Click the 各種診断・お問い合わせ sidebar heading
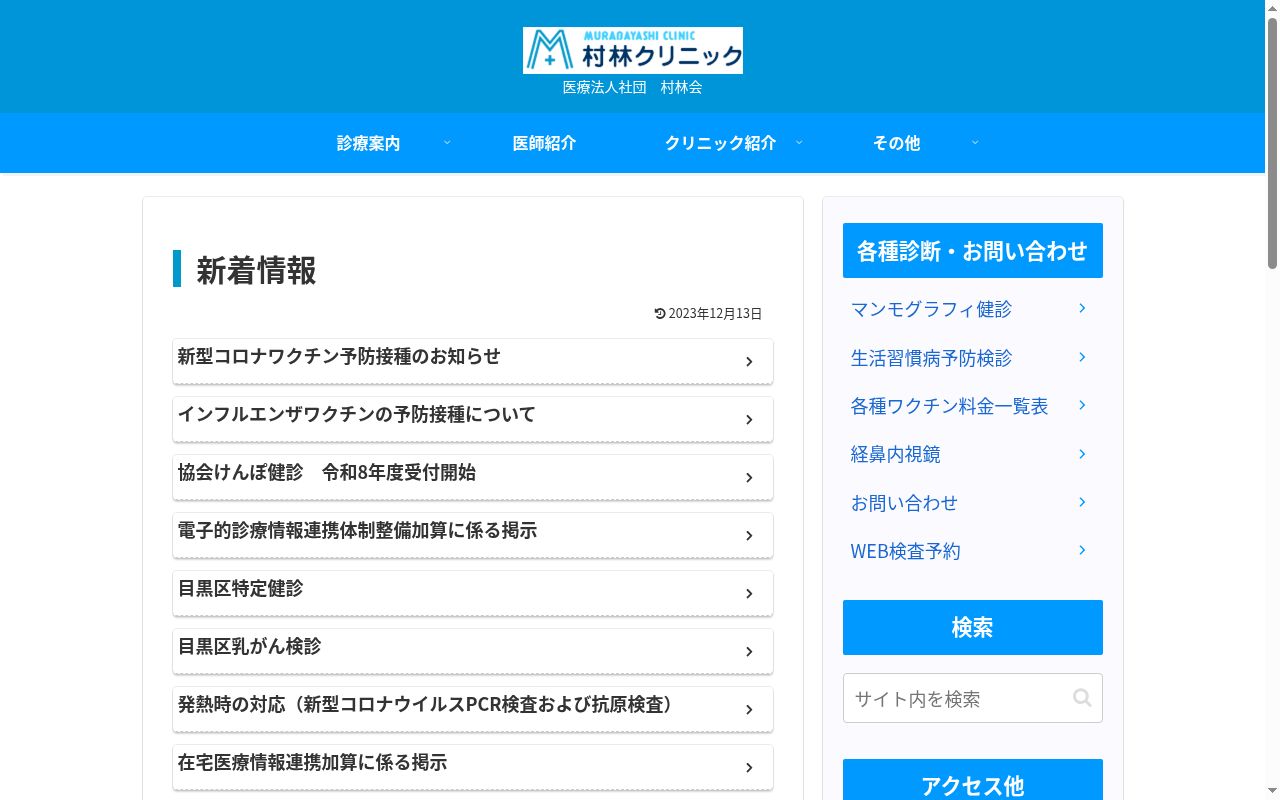The width and height of the screenshot is (1280, 800). point(973,250)
